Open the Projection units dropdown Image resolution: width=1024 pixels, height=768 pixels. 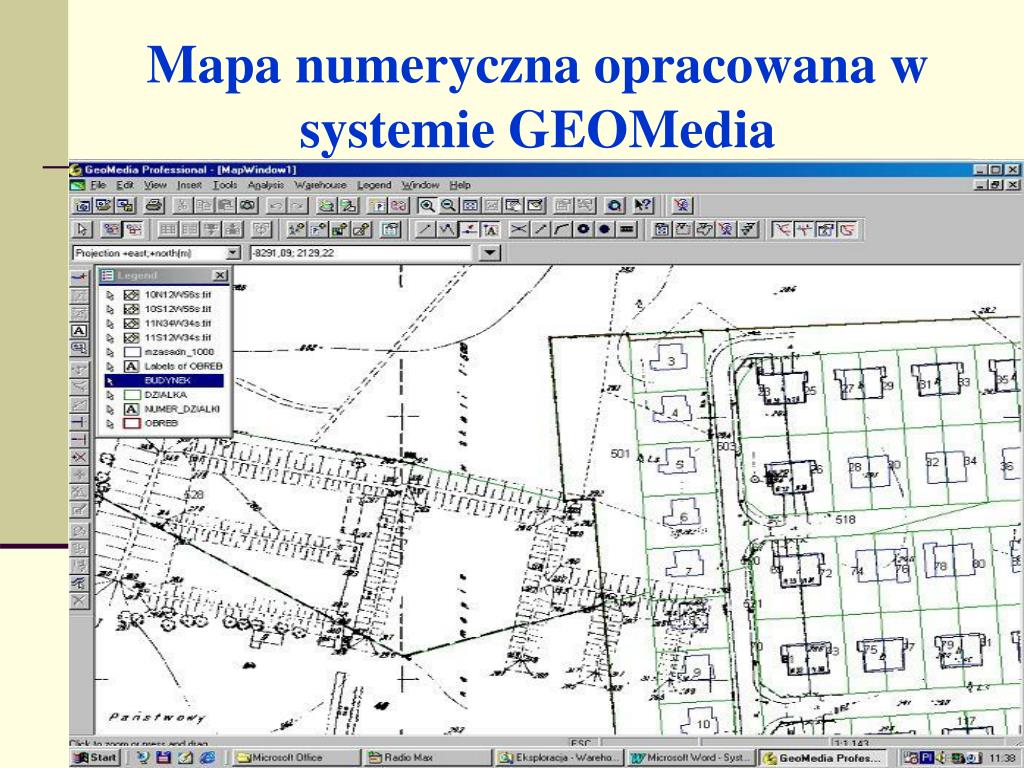tap(233, 253)
